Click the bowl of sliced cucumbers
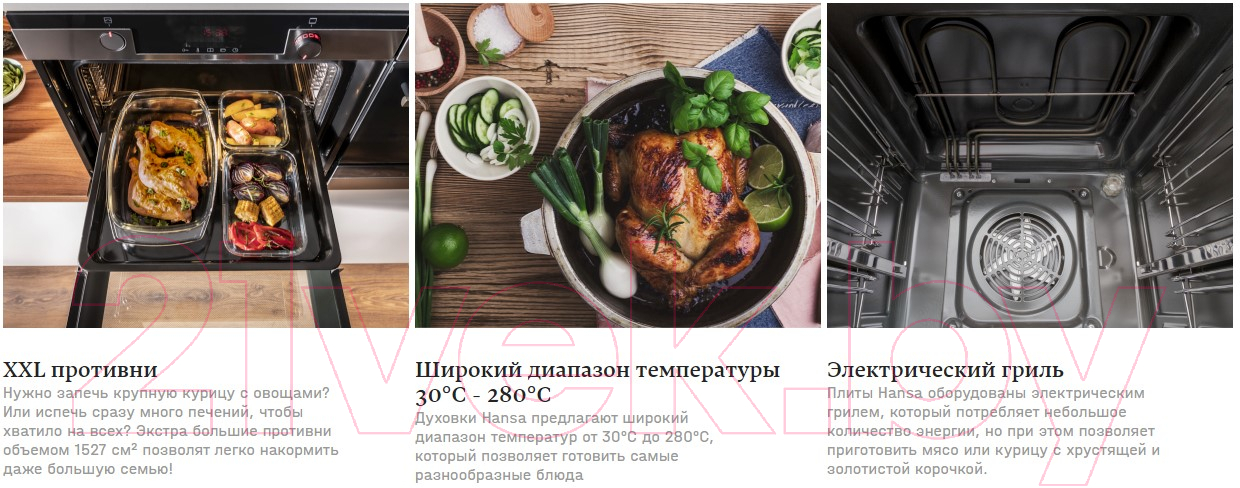The height and width of the screenshot is (488, 1240). (x=487, y=127)
